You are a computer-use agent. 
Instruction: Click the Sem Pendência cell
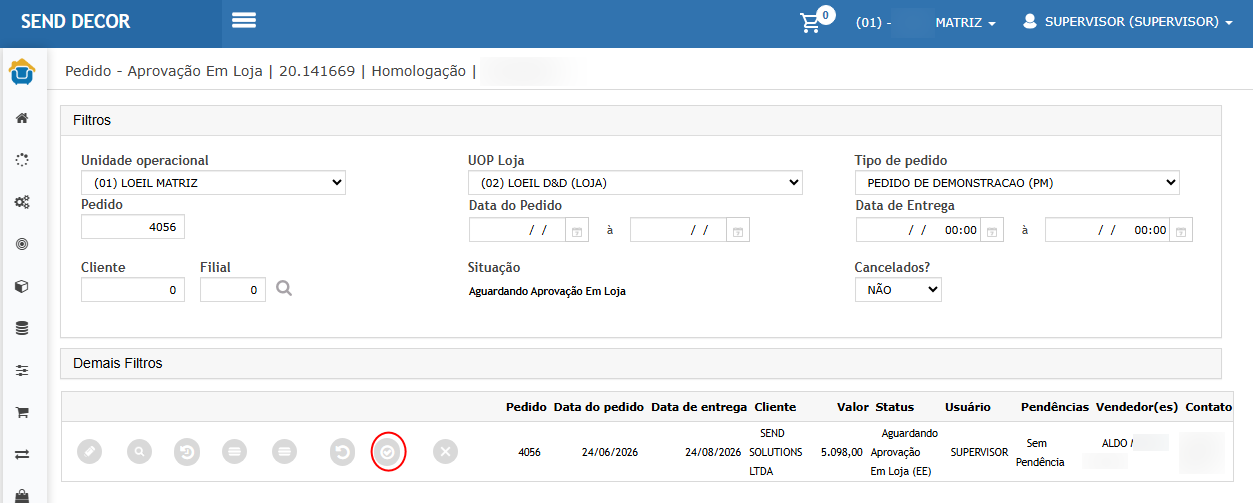tap(1038, 452)
